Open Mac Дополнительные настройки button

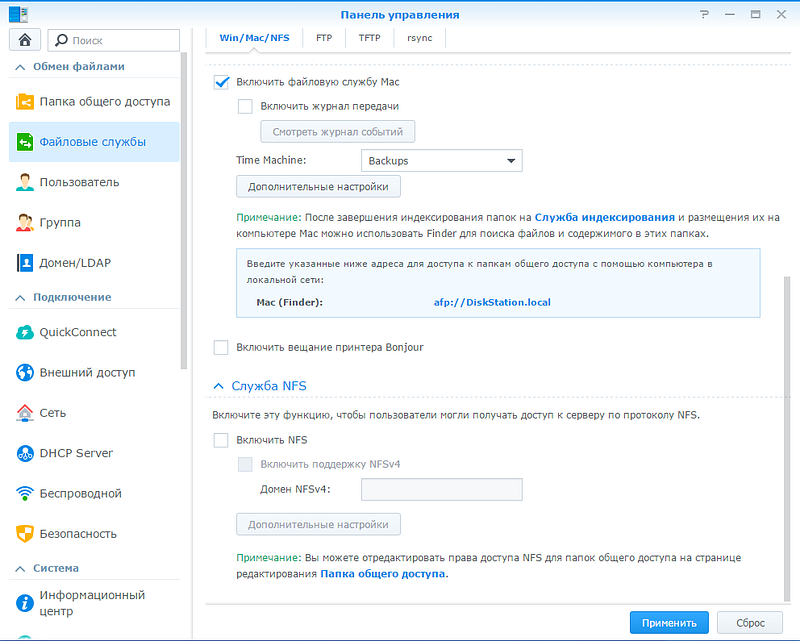[318, 187]
